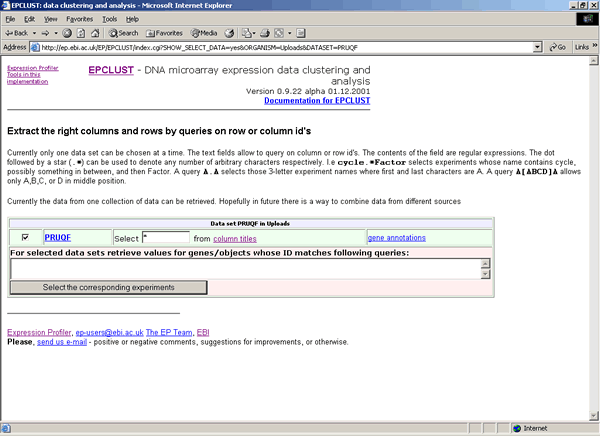The image size is (600, 436).
Task: Click the address bar URL field
Action: pyautogui.click(x=285, y=47)
